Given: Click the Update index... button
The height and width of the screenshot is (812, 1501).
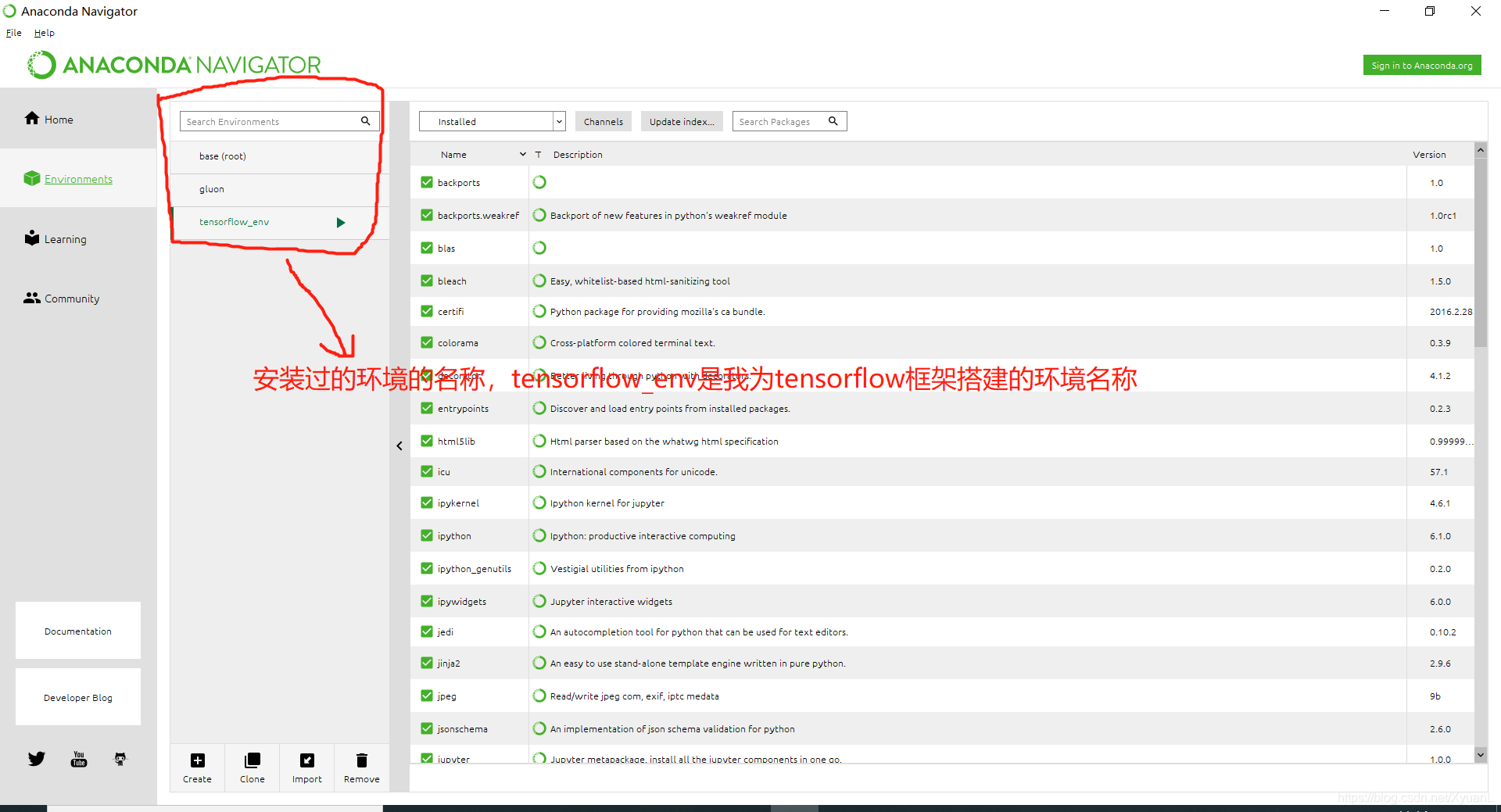Looking at the screenshot, I should pyautogui.click(x=682, y=121).
